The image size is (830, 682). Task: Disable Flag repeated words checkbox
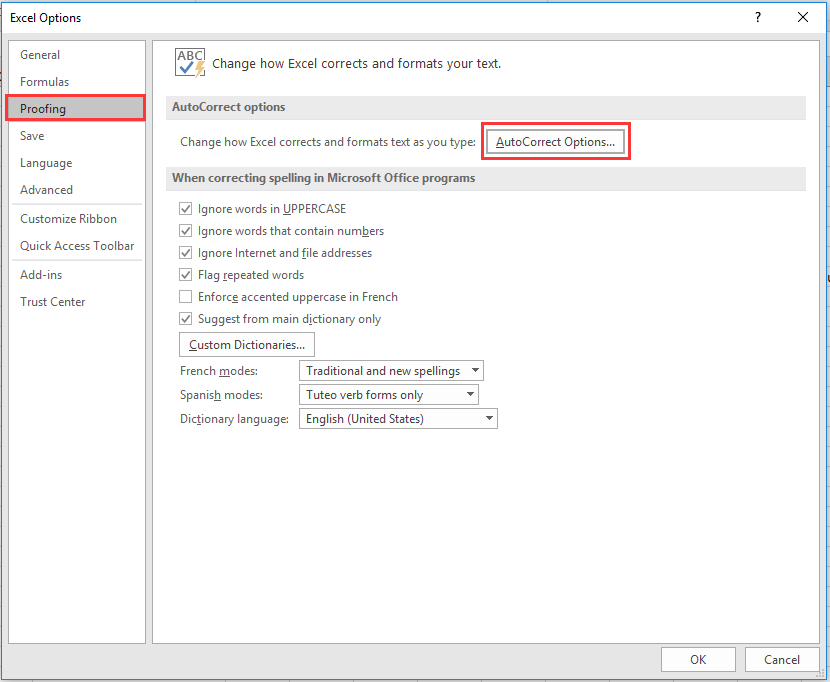pyautogui.click(x=185, y=275)
